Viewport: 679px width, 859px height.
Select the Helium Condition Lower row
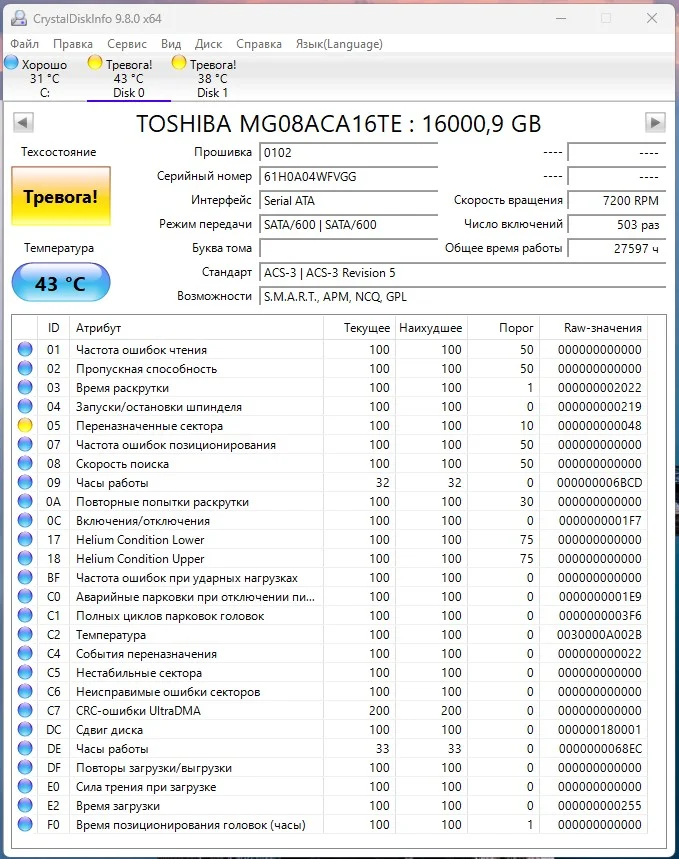pos(329,539)
